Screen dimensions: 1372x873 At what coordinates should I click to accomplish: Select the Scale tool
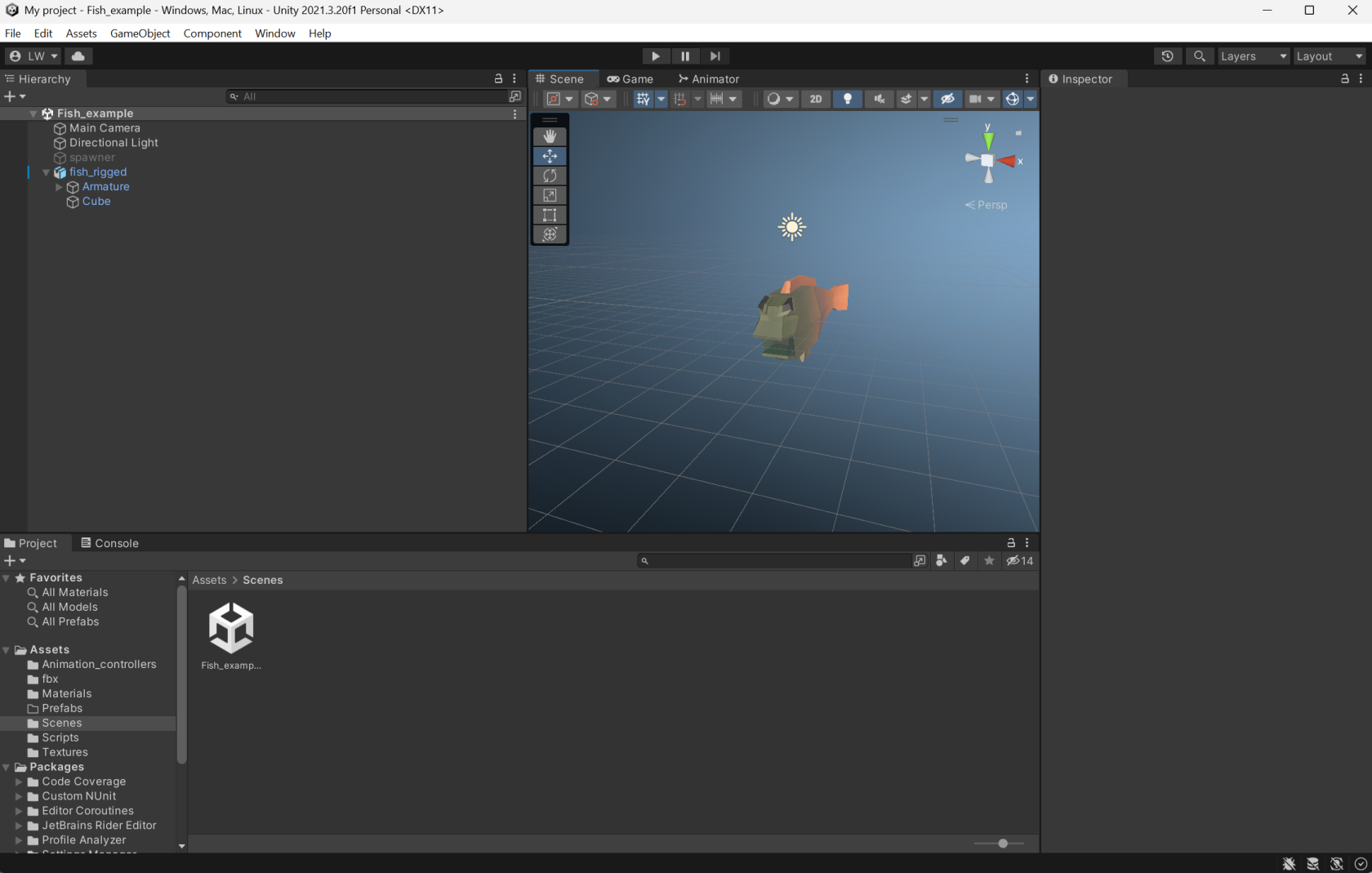point(550,195)
